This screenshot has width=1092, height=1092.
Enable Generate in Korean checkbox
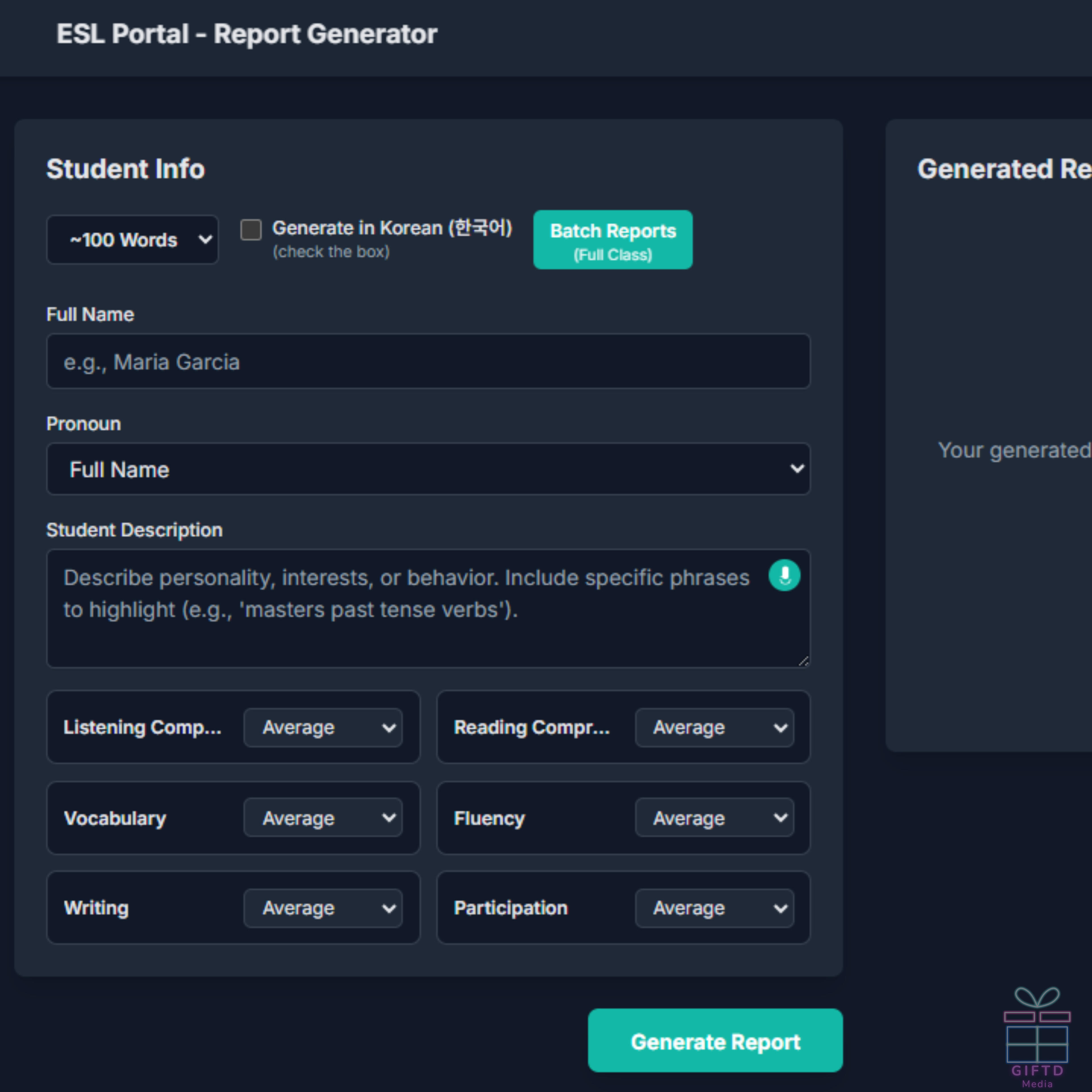251,230
